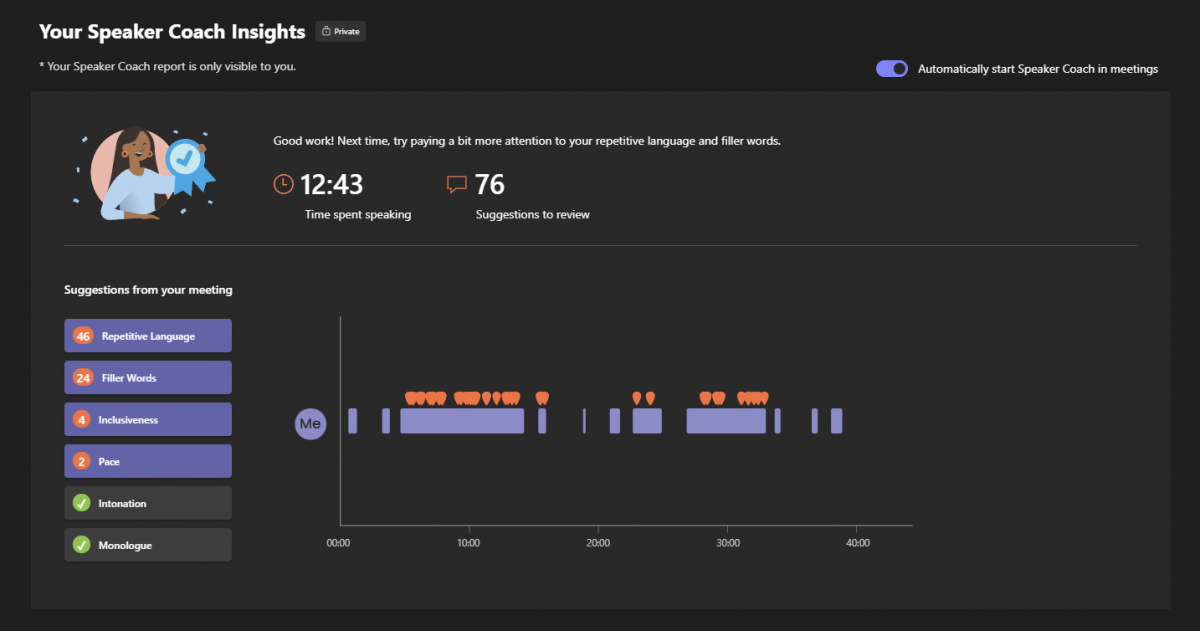Click the green checkmark next to Intonation
1200x631 pixels.
tap(83, 504)
